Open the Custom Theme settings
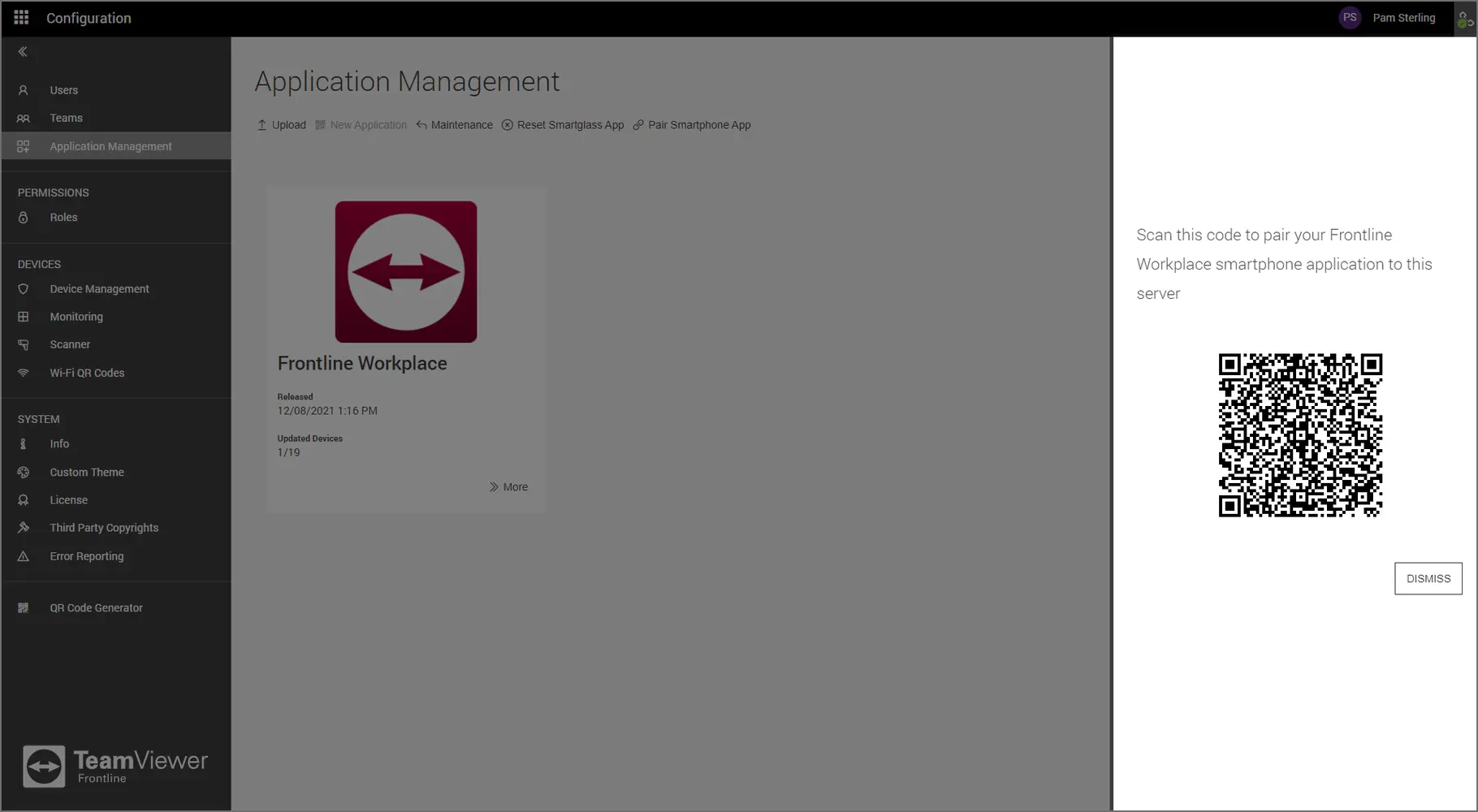The width and height of the screenshot is (1478, 812). click(x=116, y=473)
